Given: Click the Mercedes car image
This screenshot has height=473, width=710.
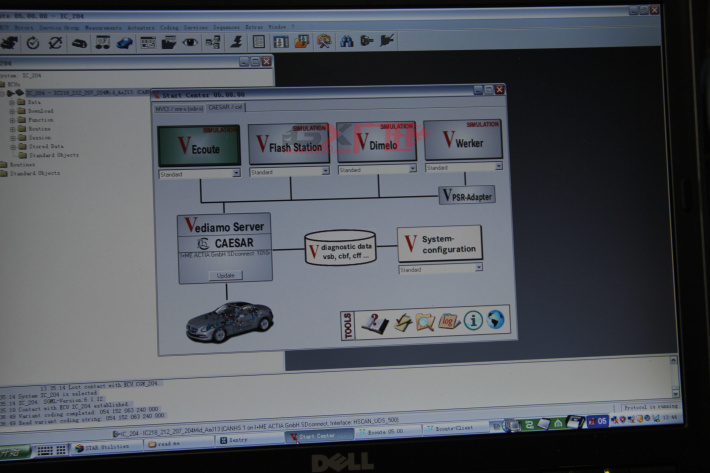Looking at the screenshot, I should (230, 322).
